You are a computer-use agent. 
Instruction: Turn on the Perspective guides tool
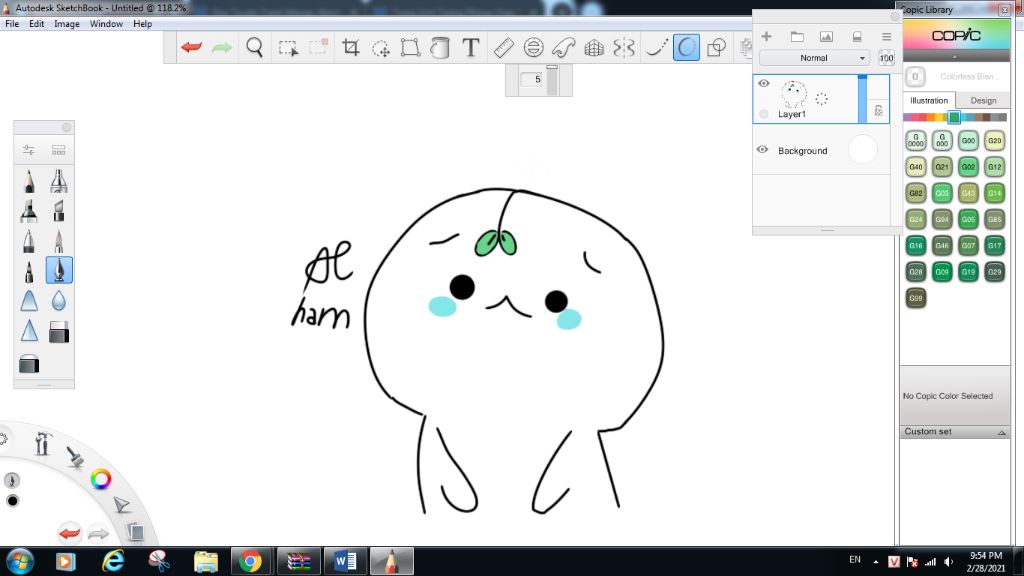594,47
